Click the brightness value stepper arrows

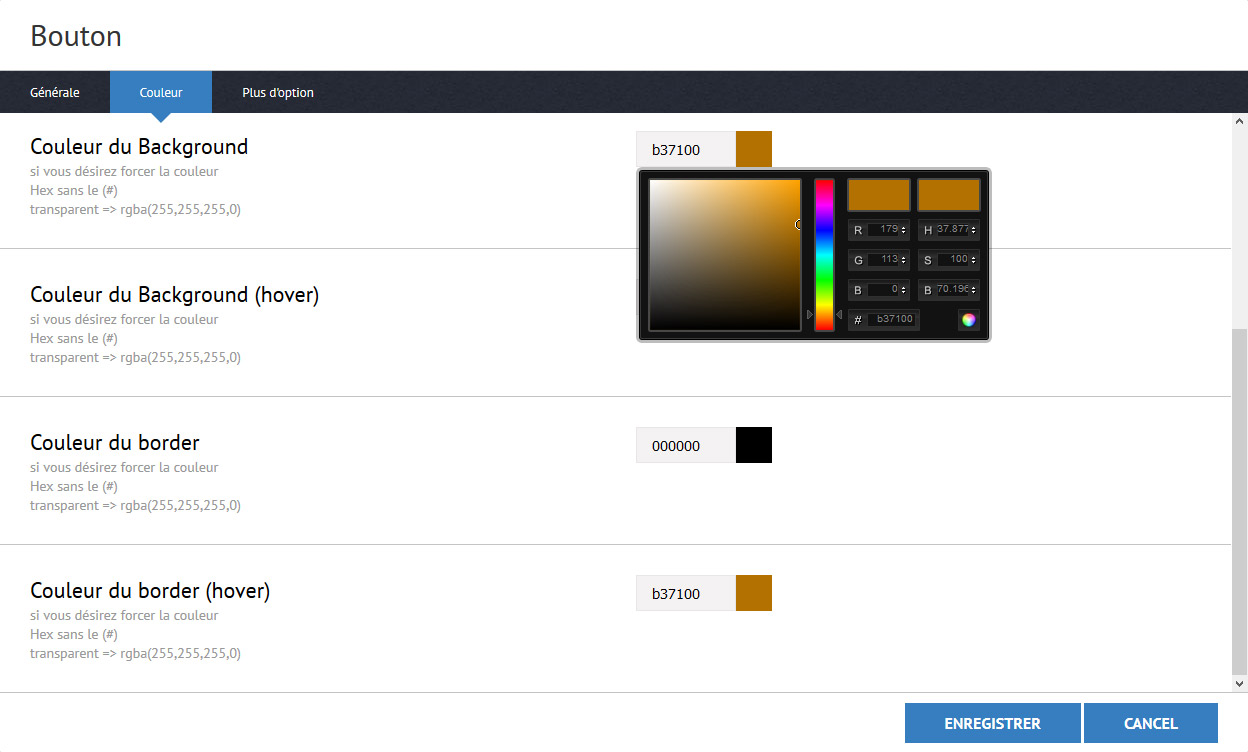pos(974,290)
